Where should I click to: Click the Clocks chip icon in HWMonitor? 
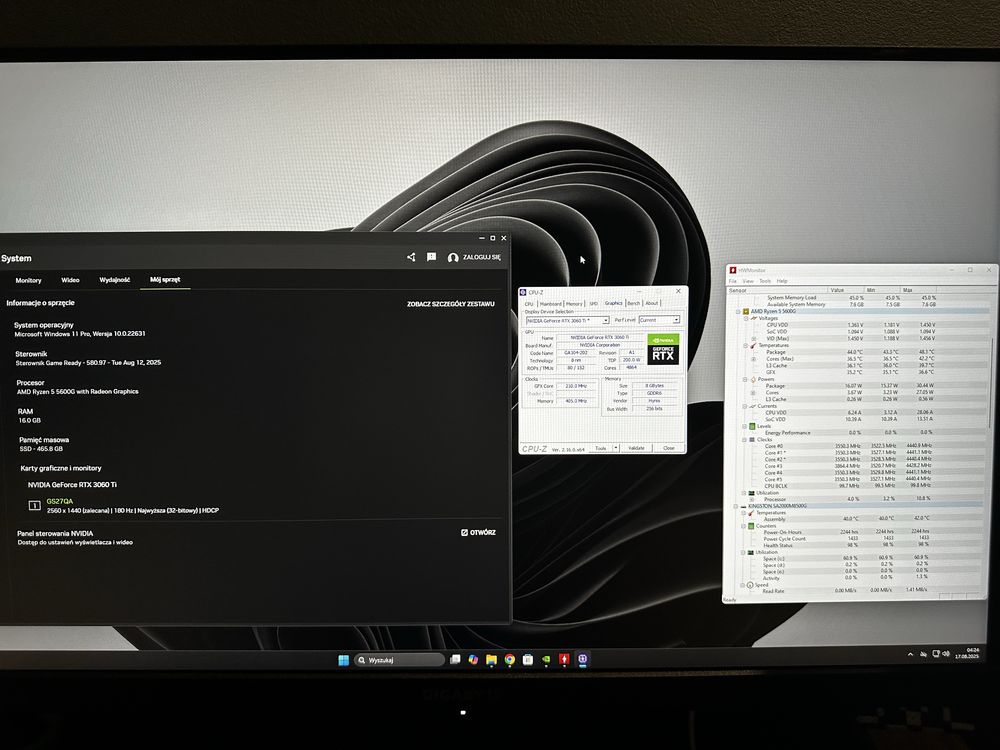coord(752,439)
